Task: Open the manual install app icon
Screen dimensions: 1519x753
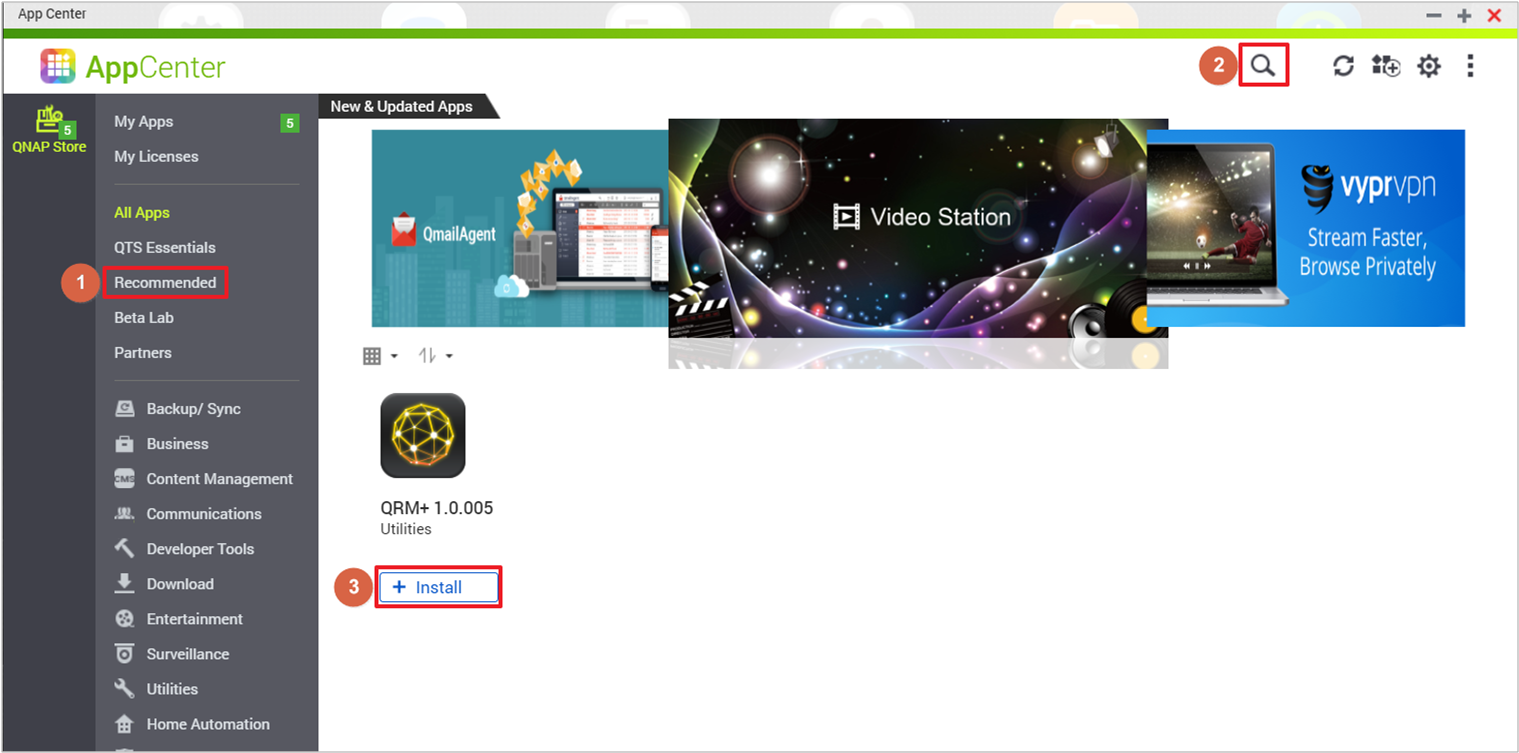Action: (1385, 66)
